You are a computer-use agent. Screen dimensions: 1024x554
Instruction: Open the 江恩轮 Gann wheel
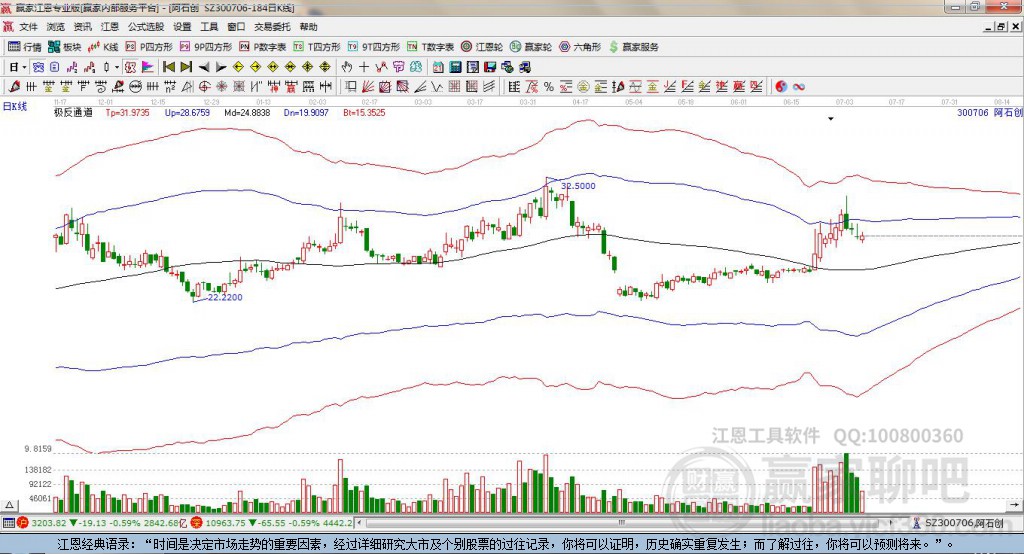pyautogui.click(x=482, y=47)
